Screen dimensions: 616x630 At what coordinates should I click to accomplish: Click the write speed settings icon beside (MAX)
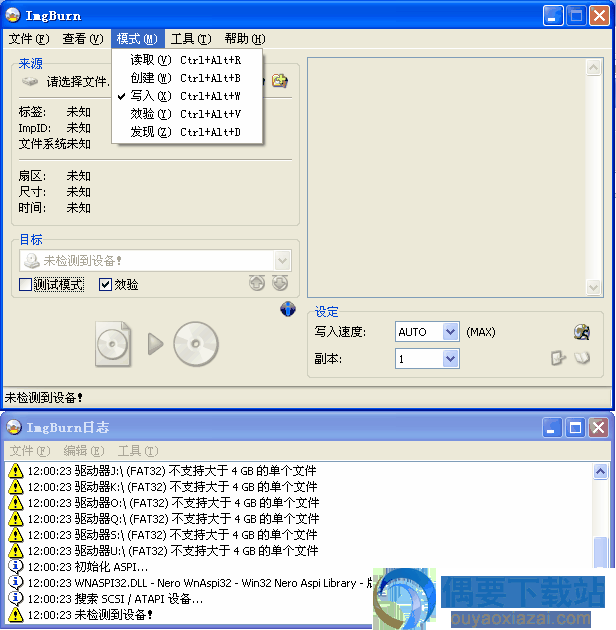[581, 332]
